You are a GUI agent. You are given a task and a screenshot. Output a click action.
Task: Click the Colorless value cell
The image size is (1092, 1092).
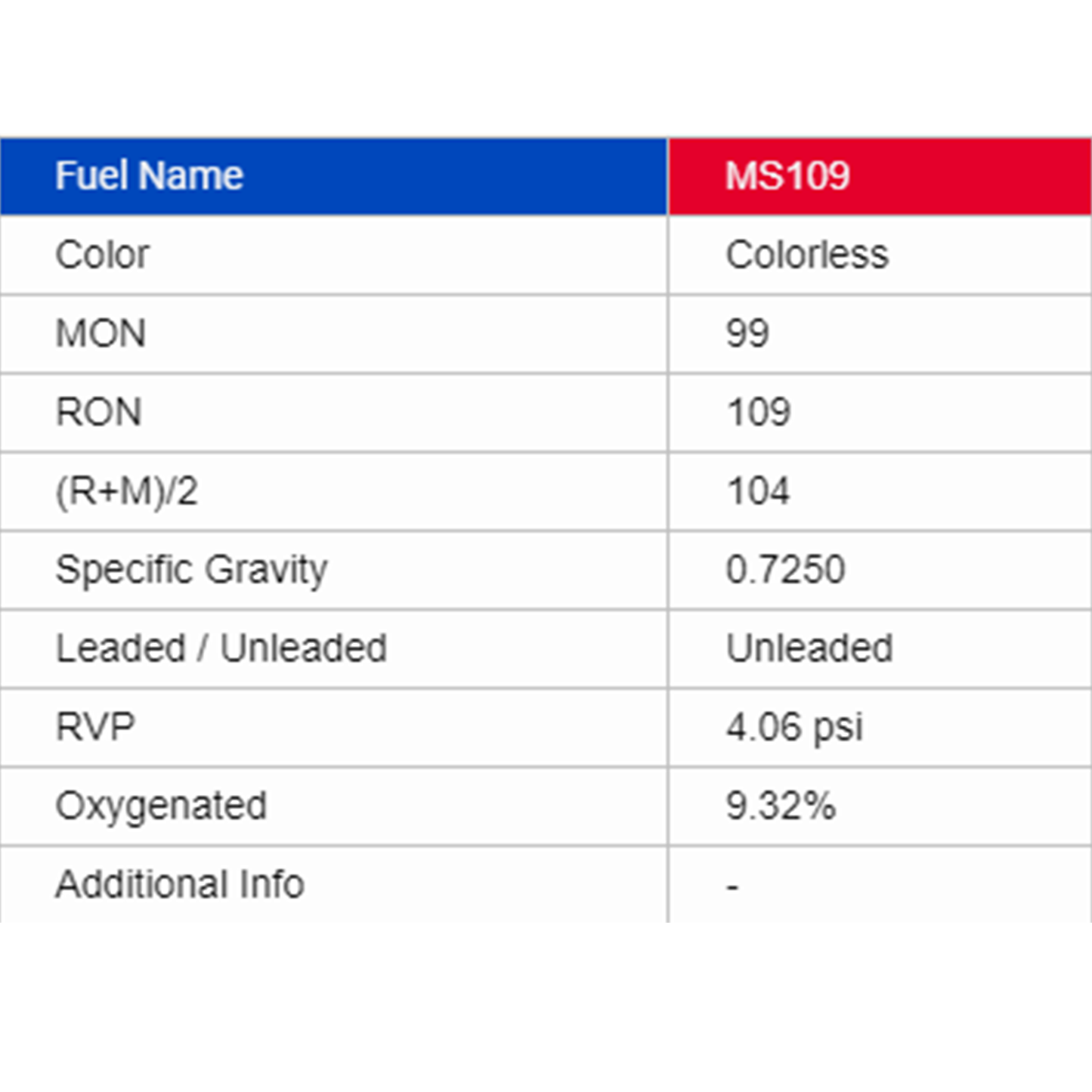(807, 255)
